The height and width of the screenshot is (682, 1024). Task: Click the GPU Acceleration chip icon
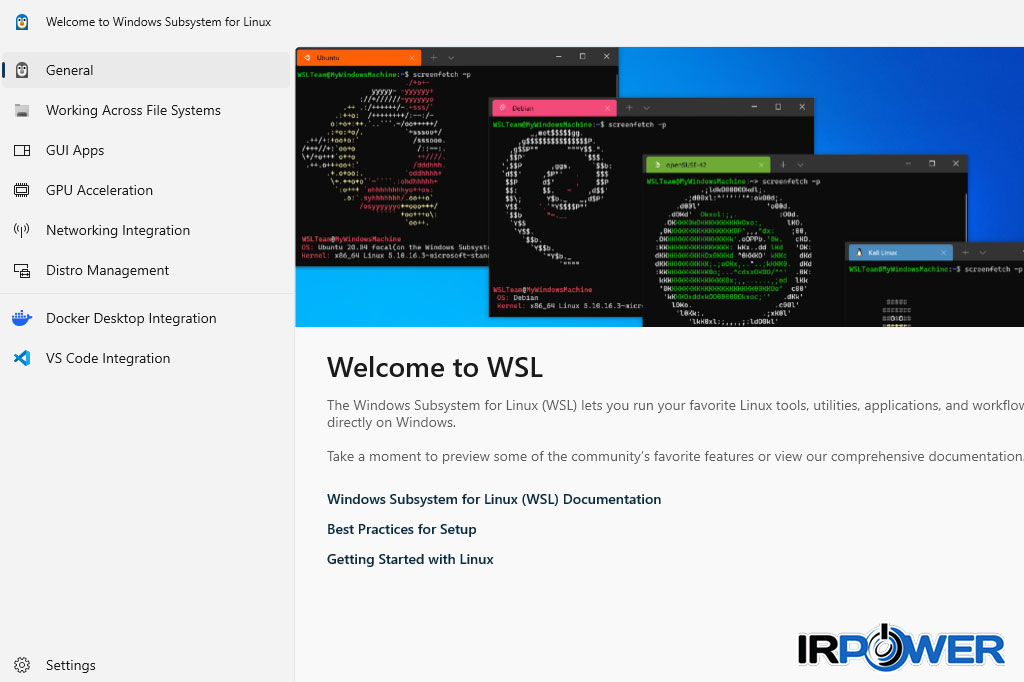[x=22, y=190]
